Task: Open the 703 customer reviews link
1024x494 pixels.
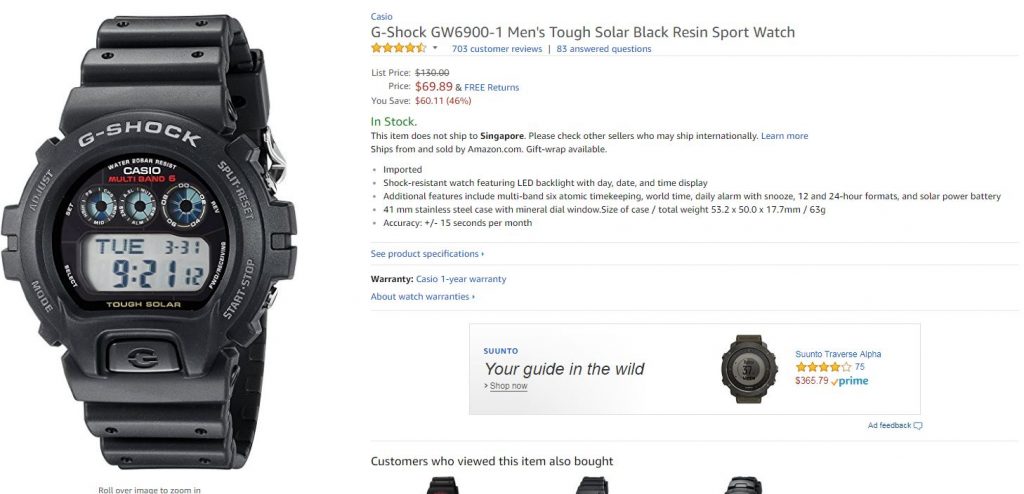Action: [x=497, y=49]
